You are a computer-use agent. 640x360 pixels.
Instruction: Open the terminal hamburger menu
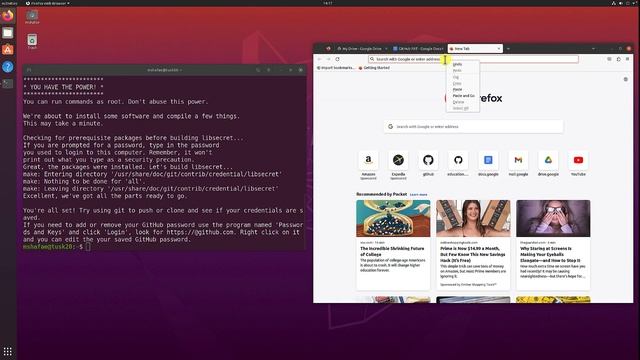[269, 70]
